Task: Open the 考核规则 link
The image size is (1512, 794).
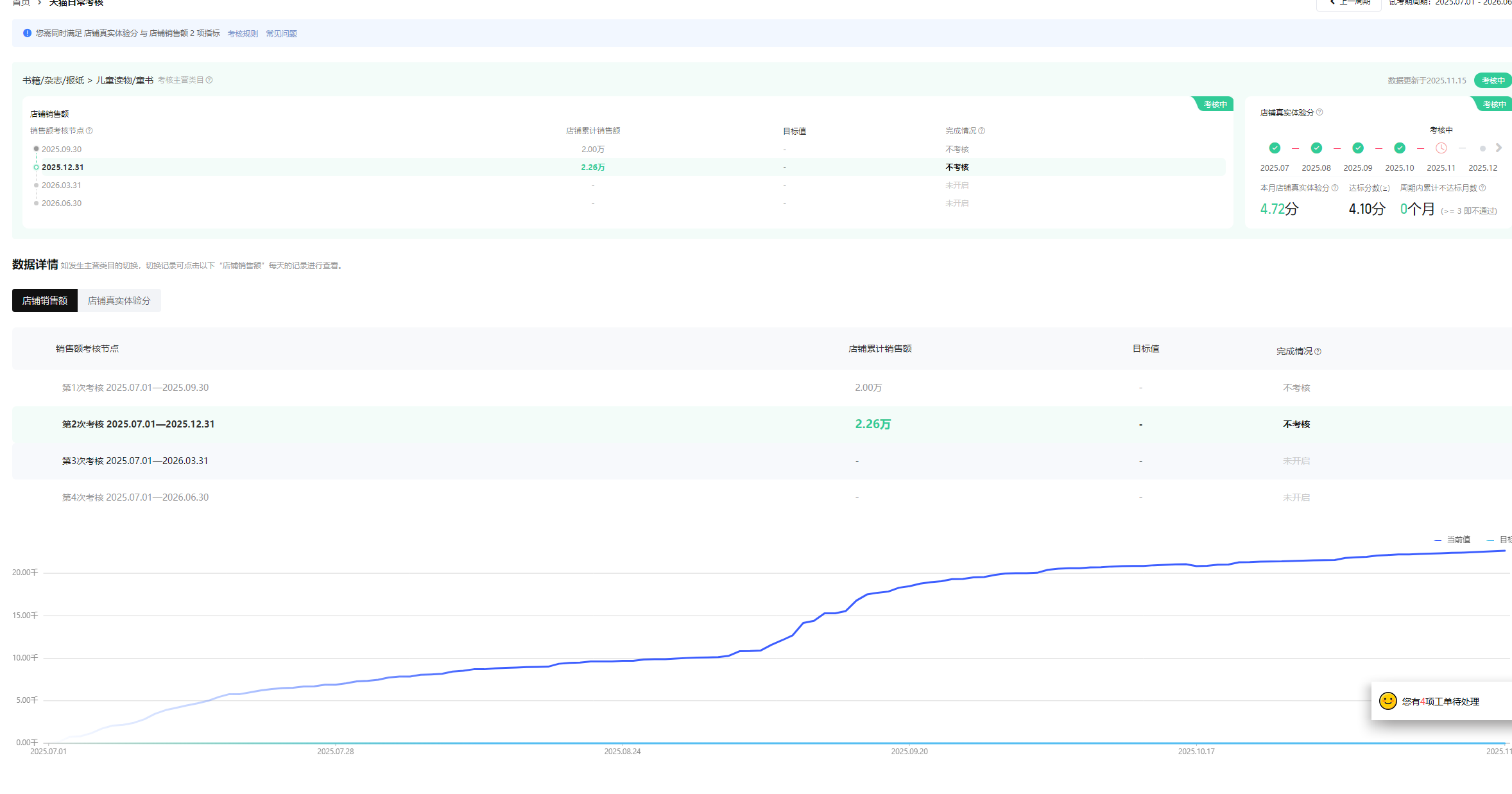Action: [243, 34]
